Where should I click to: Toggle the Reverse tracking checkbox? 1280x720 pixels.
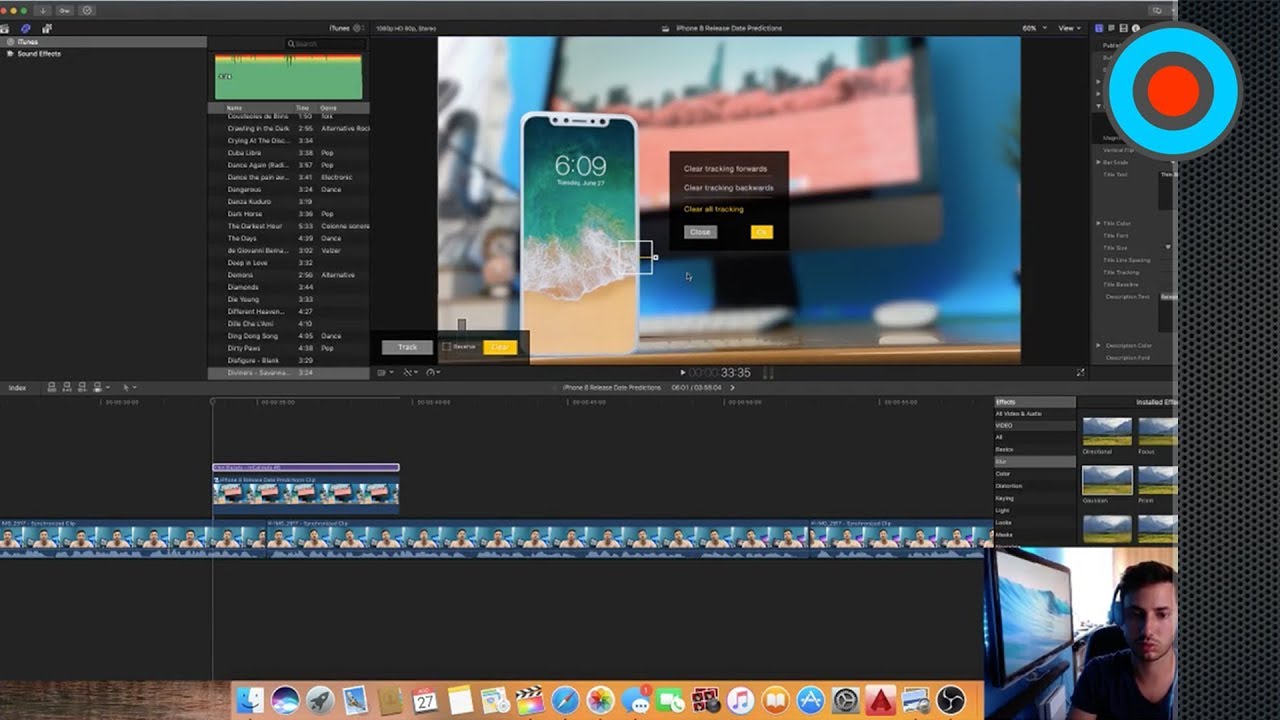click(x=447, y=347)
